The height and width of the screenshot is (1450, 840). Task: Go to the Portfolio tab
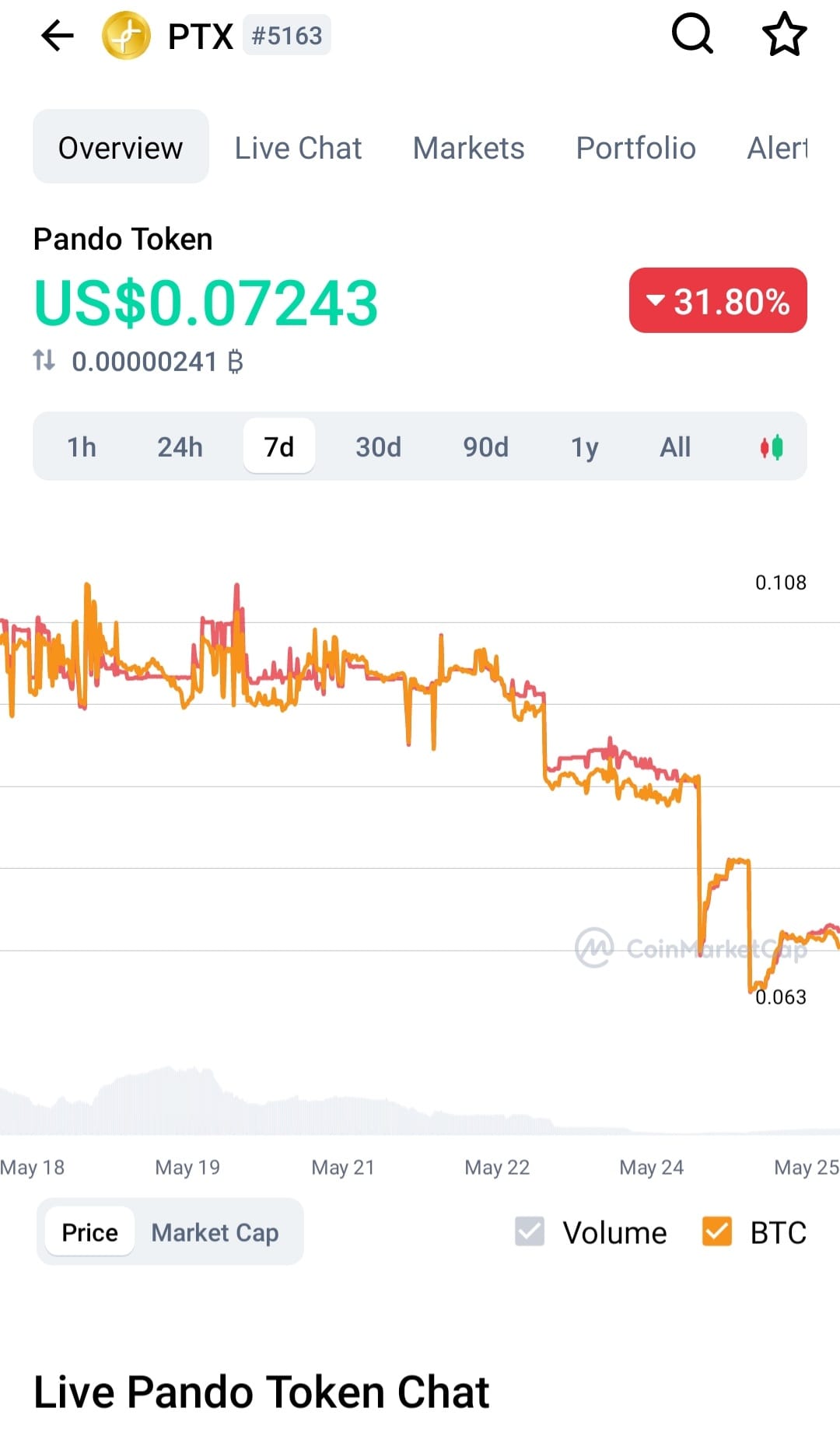tap(636, 148)
